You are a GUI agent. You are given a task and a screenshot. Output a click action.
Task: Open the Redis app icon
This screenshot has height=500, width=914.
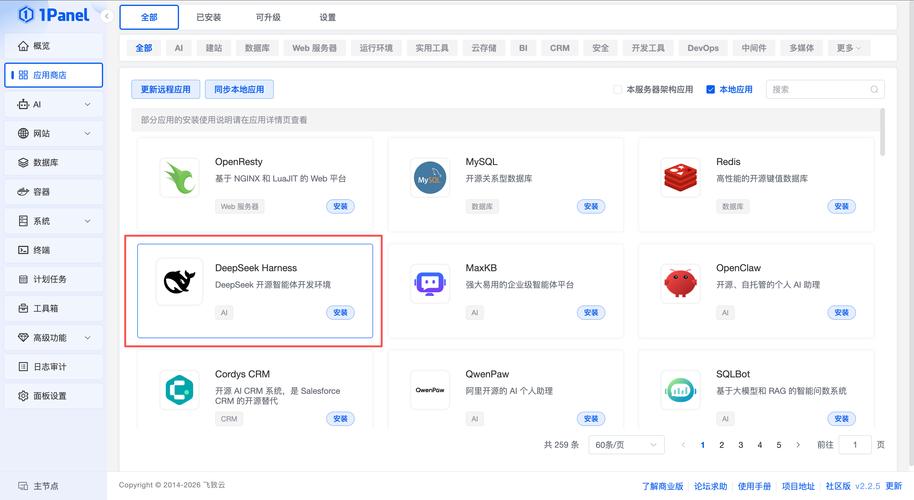(x=680, y=178)
